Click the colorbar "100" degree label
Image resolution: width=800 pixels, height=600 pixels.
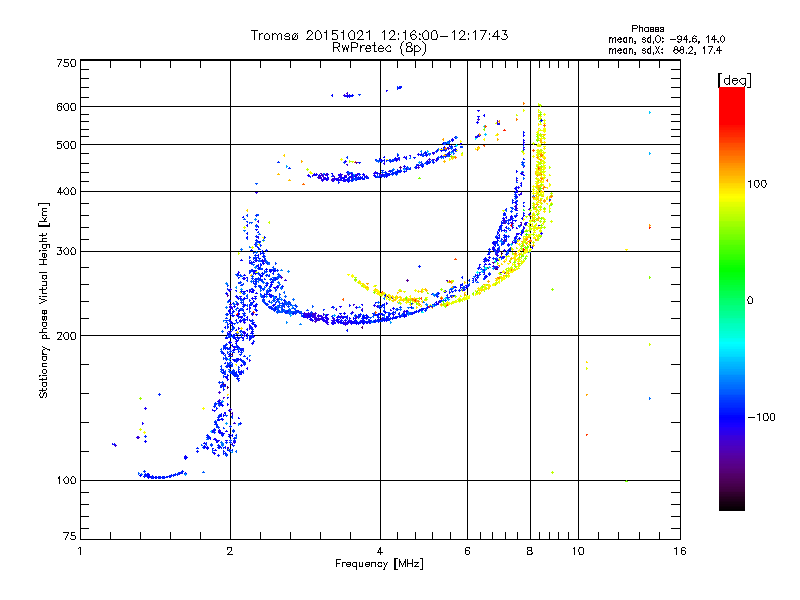(757, 184)
